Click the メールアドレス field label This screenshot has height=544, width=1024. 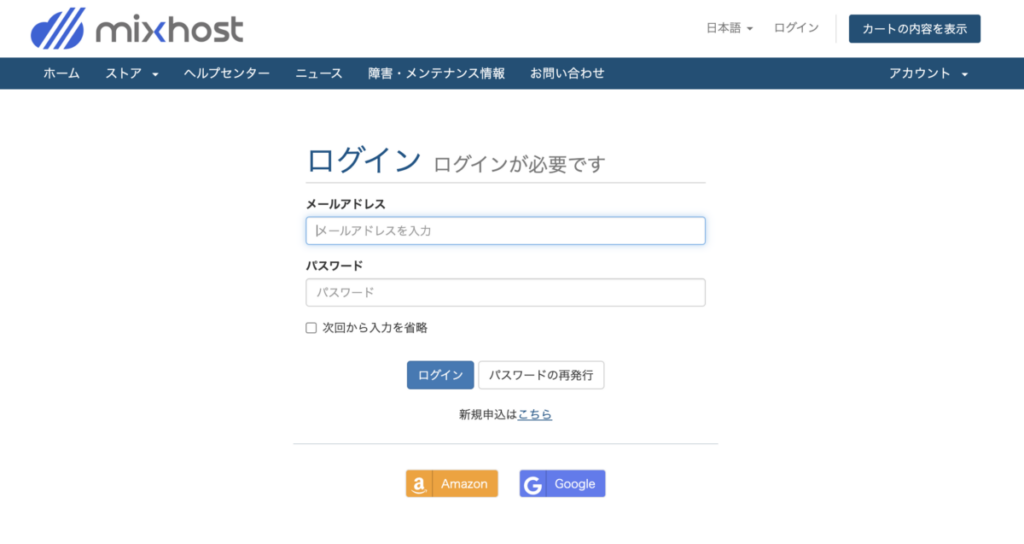[345, 204]
